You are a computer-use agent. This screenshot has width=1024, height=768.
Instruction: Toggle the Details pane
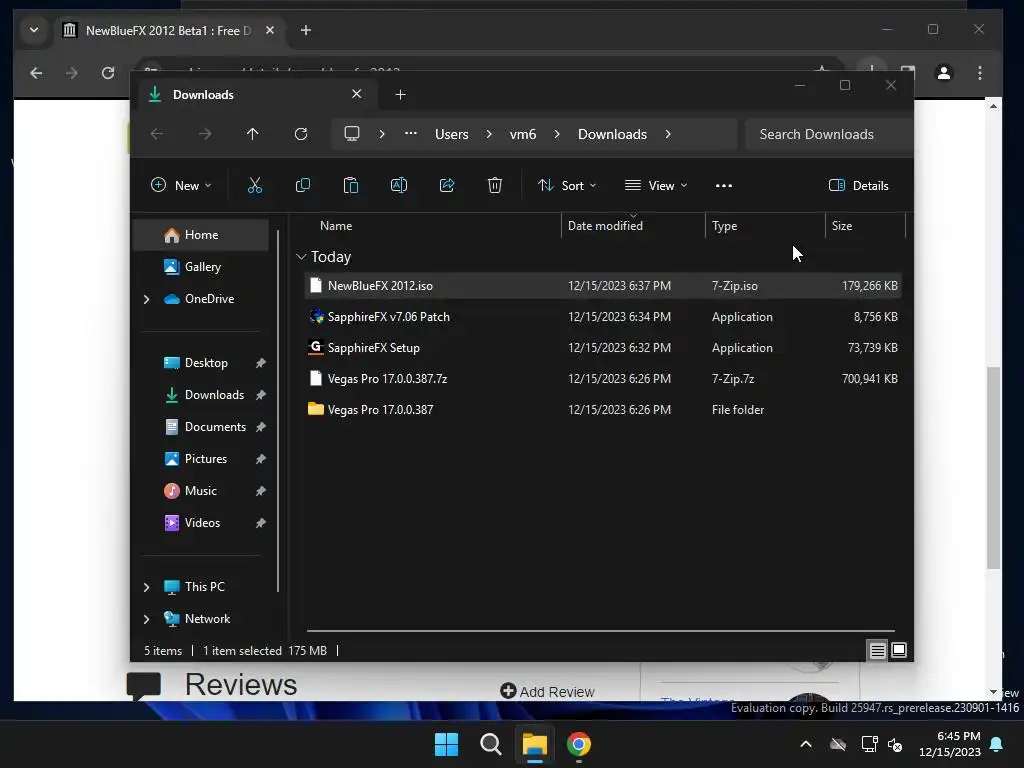[x=858, y=185]
